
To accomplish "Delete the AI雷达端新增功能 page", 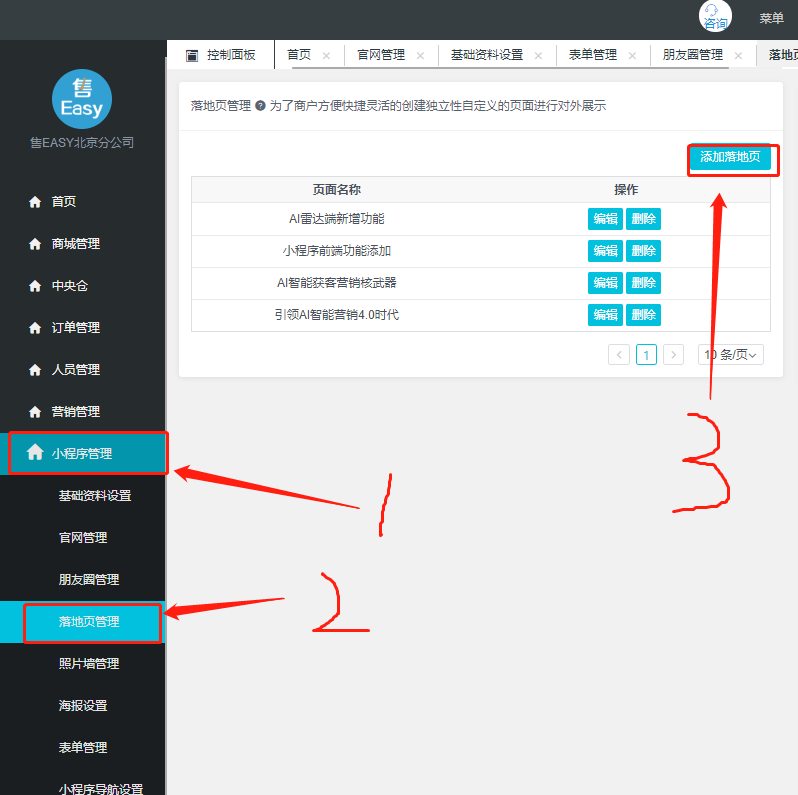I will (643, 219).
